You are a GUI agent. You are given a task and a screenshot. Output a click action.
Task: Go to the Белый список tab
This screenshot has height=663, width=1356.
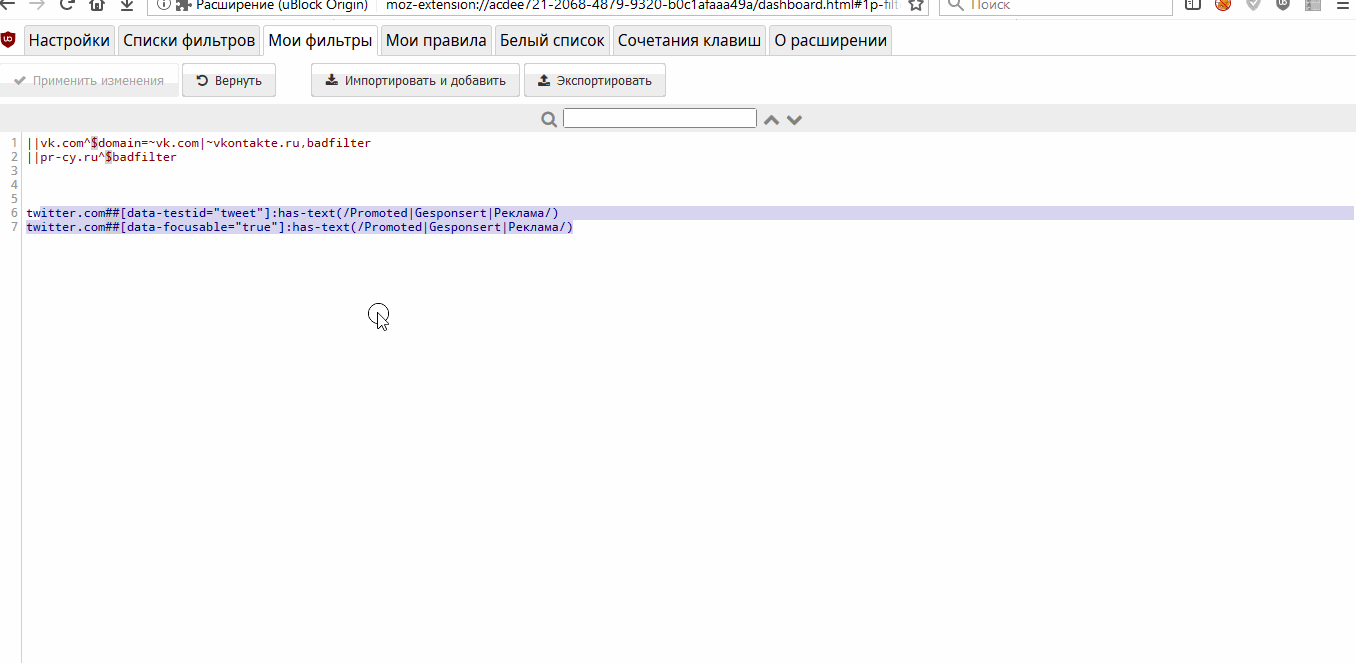pyautogui.click(x=552, y=41)
